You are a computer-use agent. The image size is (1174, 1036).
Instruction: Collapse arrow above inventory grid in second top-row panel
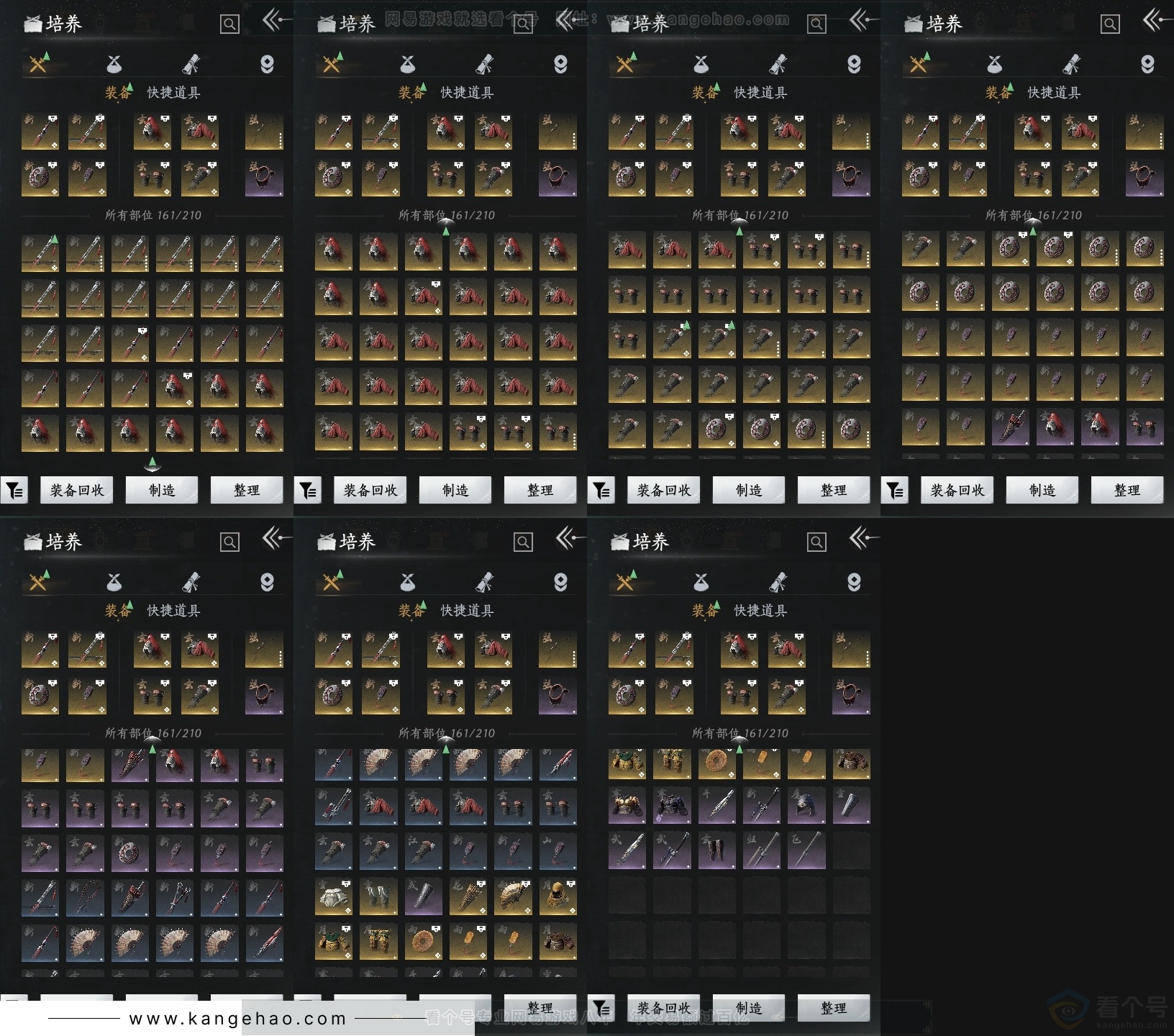tap(446, 227)
